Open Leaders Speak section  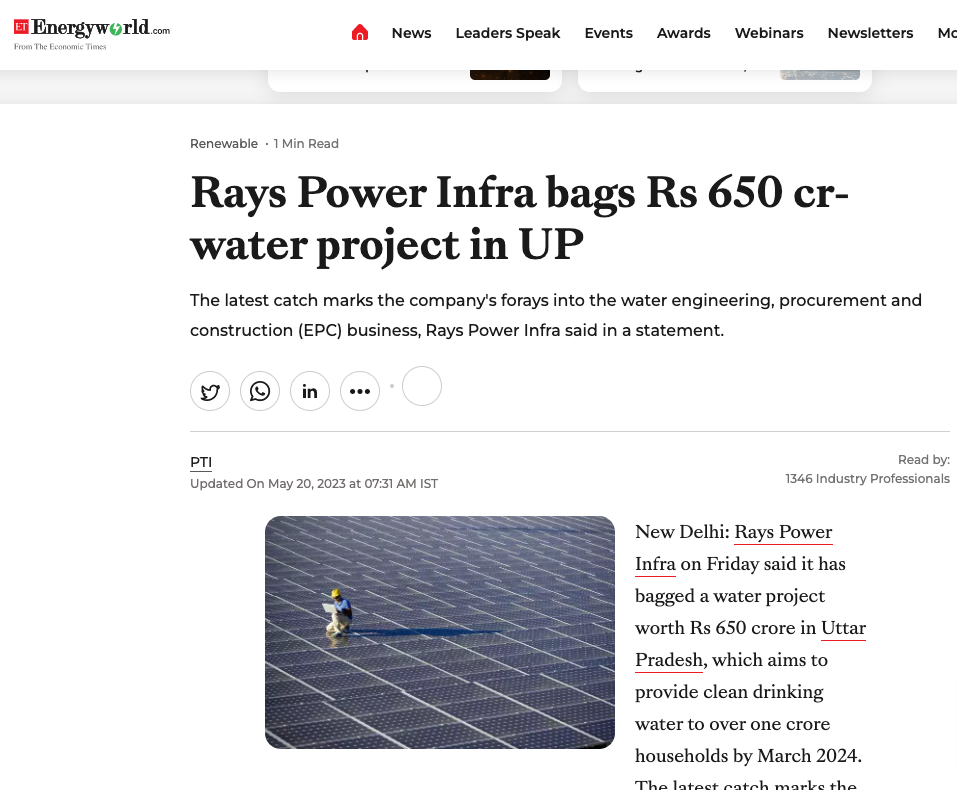pyautogui.click(x=507, y=33)
